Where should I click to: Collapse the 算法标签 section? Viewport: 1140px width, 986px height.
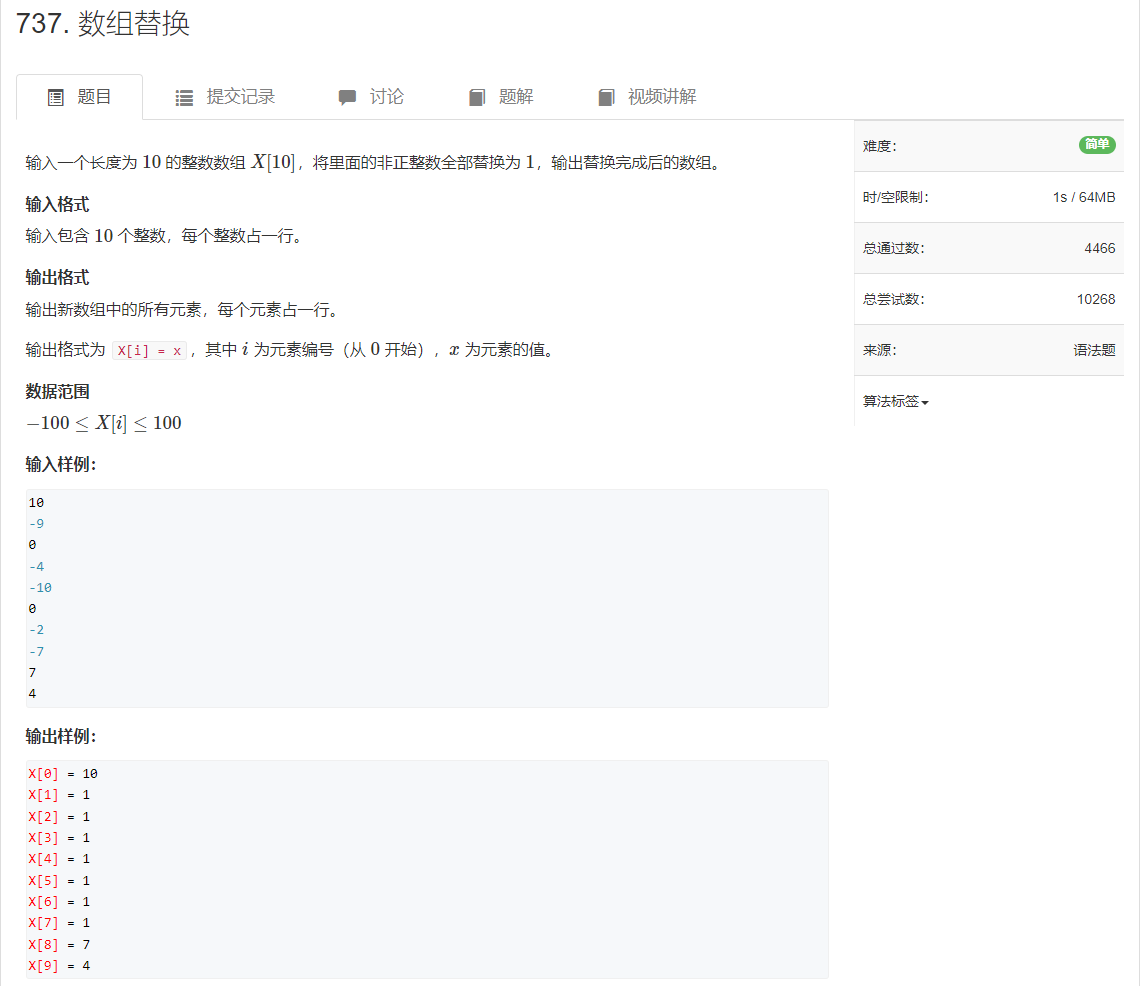coord(895,401)
